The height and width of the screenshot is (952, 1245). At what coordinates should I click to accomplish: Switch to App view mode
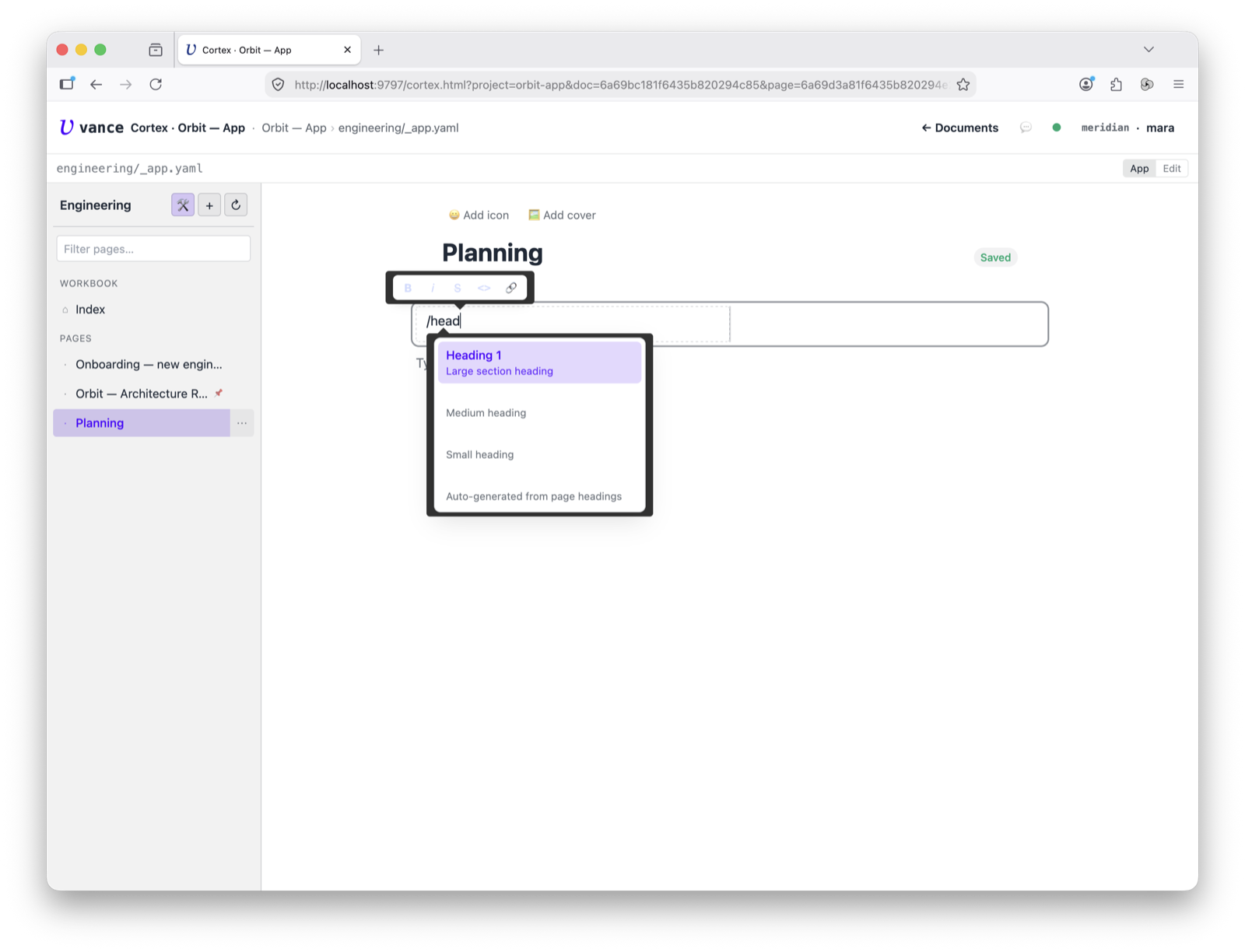pos(1139,168)
